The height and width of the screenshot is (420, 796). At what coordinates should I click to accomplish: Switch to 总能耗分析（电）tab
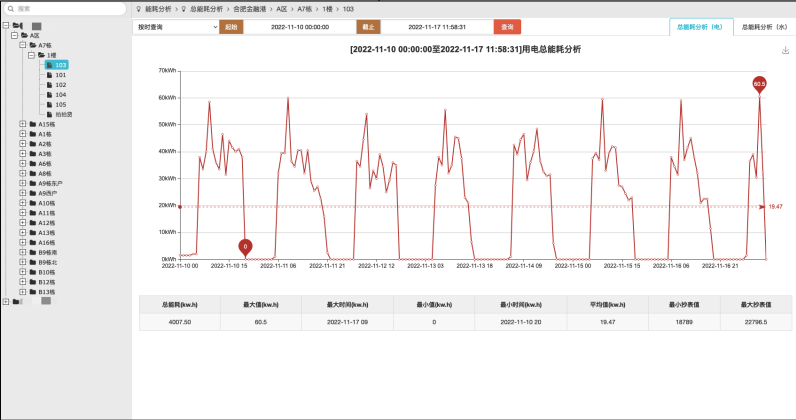699,28
